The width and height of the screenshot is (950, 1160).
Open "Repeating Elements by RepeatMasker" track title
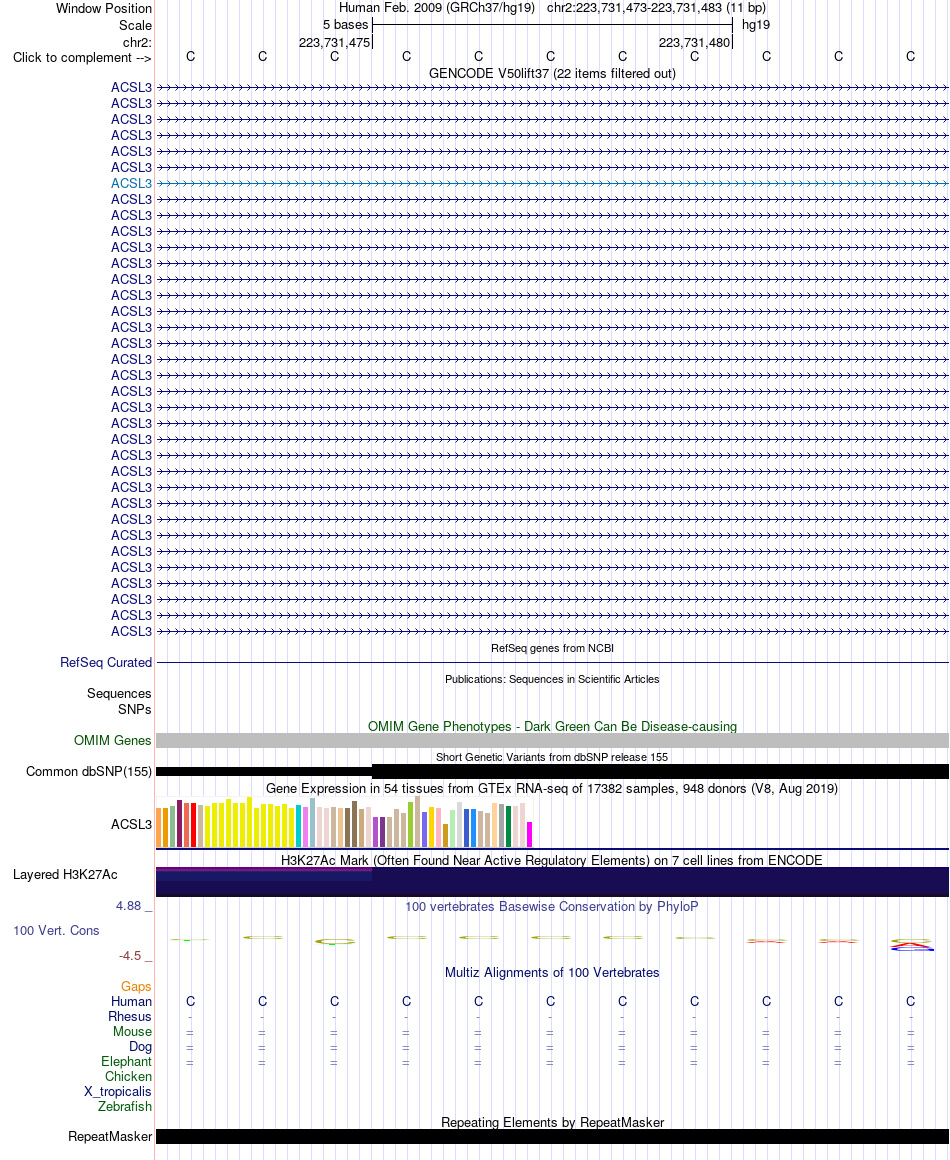(552, 1122)
